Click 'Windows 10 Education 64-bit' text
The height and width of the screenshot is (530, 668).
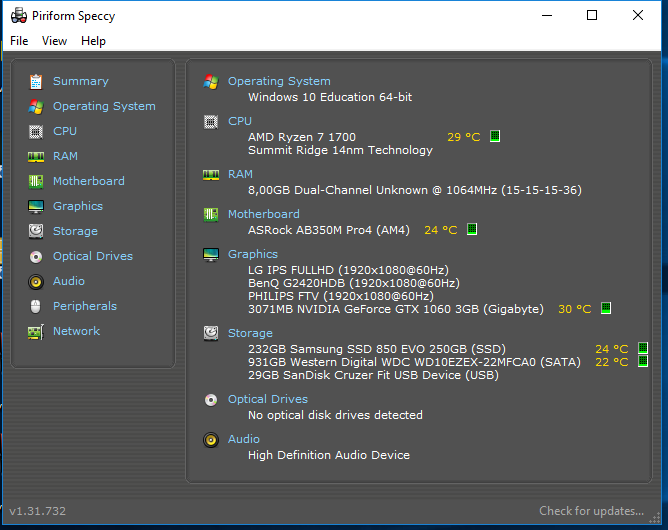point(330,97)
